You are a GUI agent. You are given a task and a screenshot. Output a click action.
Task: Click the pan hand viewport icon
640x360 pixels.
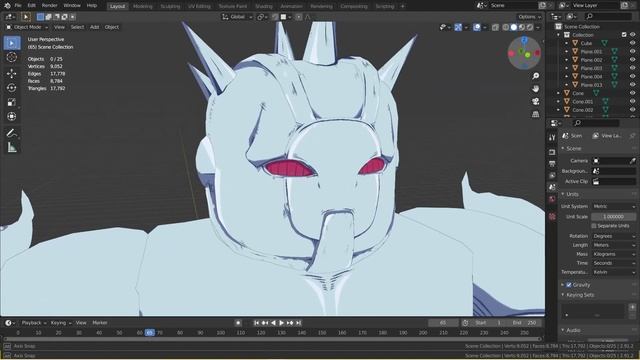tap(536, 89)
